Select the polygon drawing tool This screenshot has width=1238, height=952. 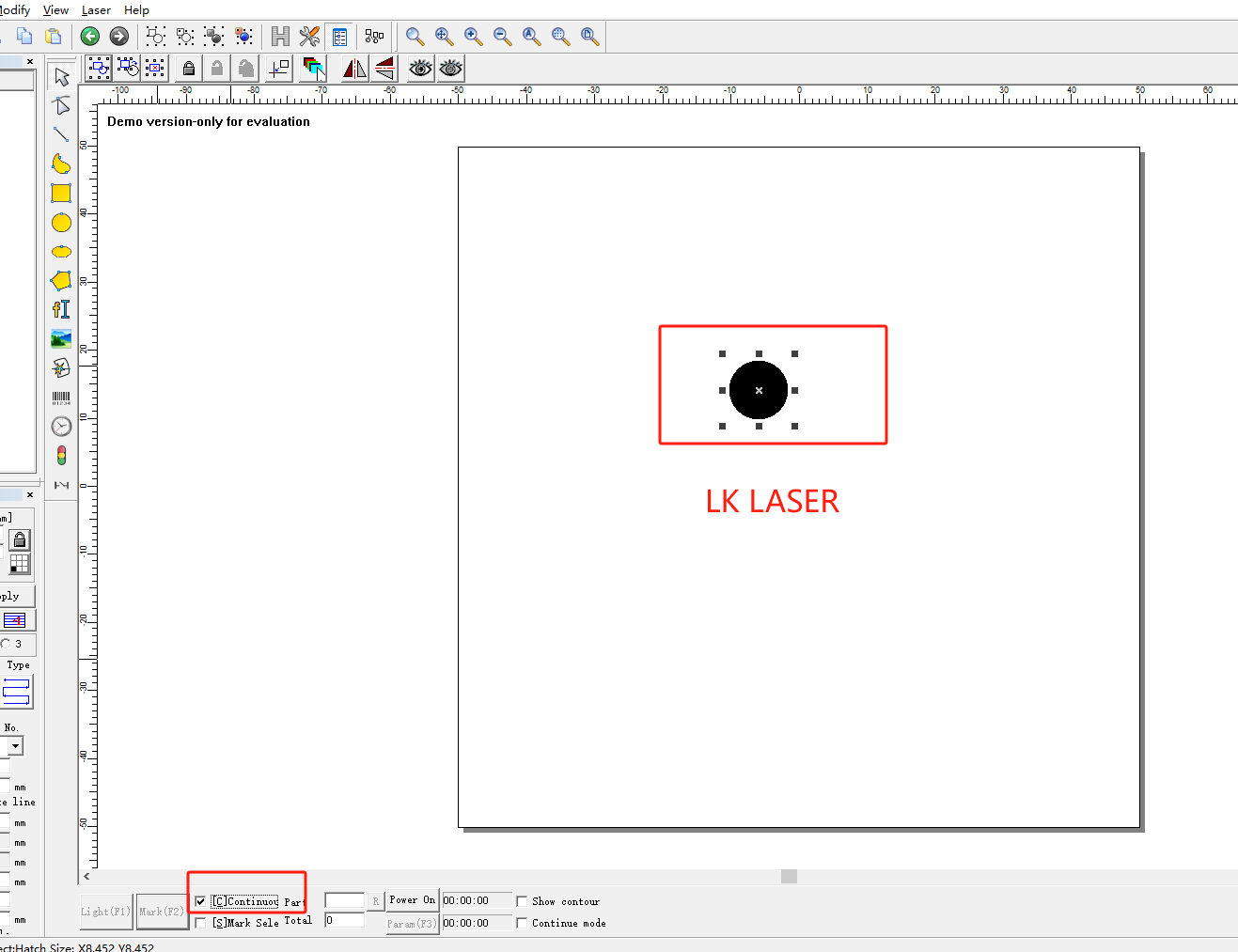pyautogui.click(x=61, y=280)
